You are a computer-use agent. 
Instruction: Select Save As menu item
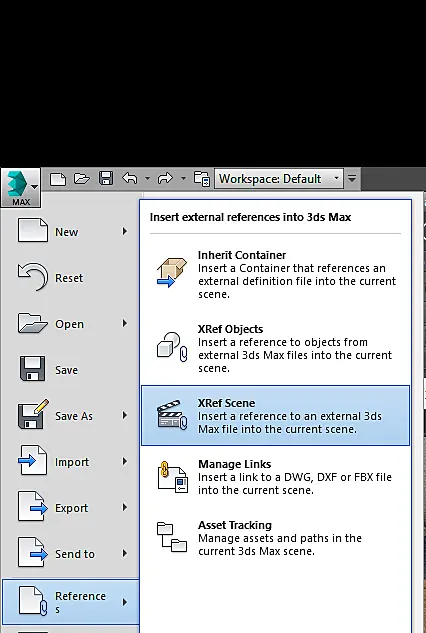pyautogui.click(x=71, y=416)
